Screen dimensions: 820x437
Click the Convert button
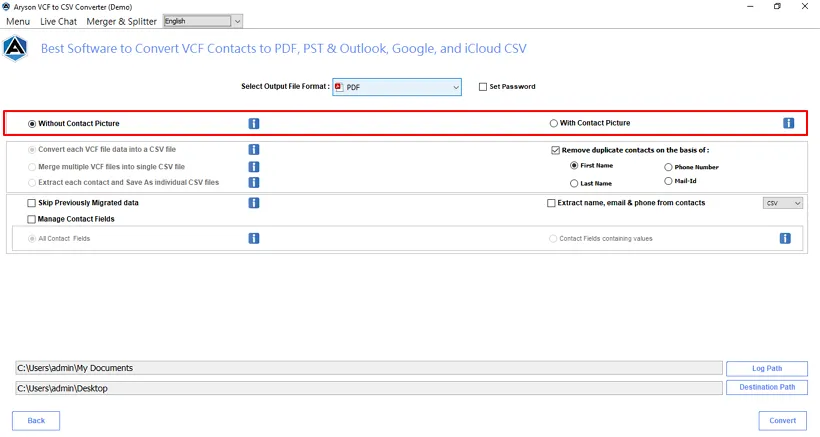coord(782,420)
